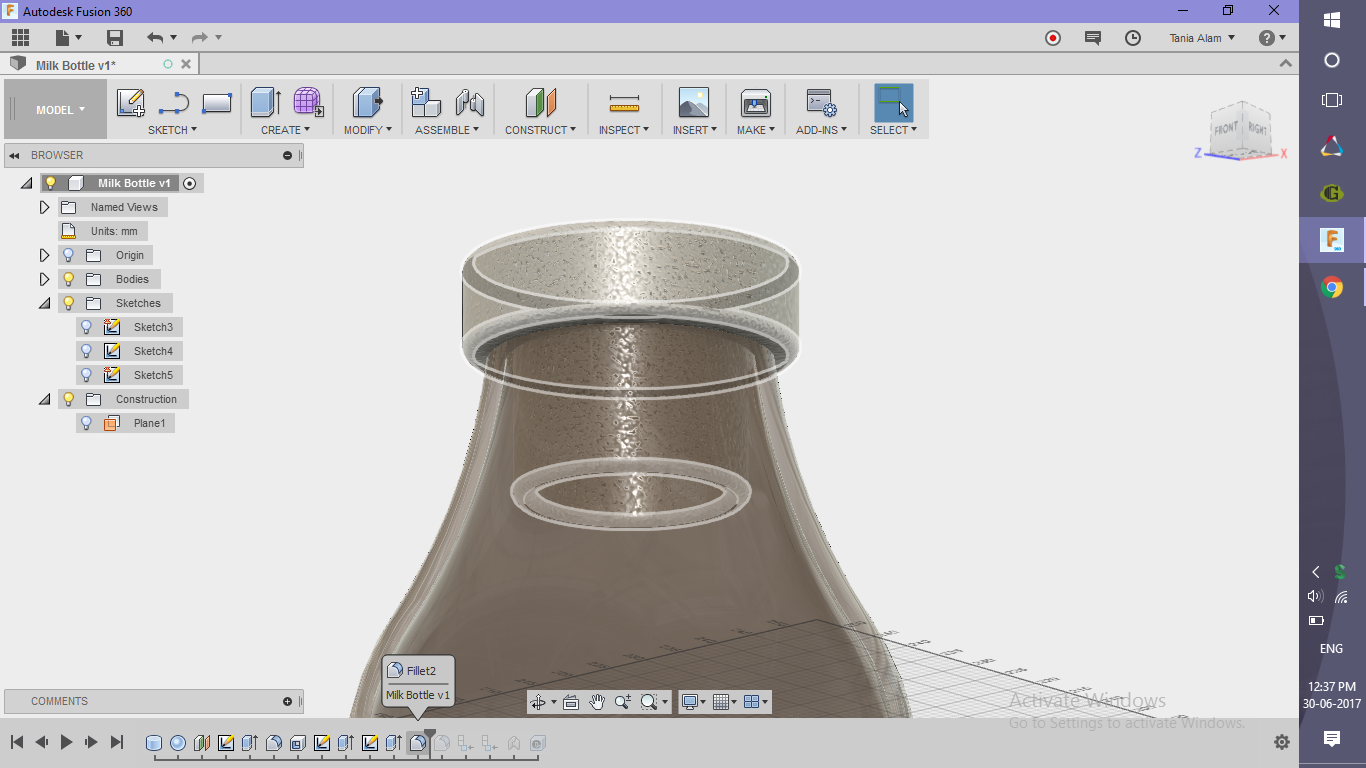Viewport: 1366px width, 768px height.
Task: Jump to the start of the timeline
Action: [17, 742]
